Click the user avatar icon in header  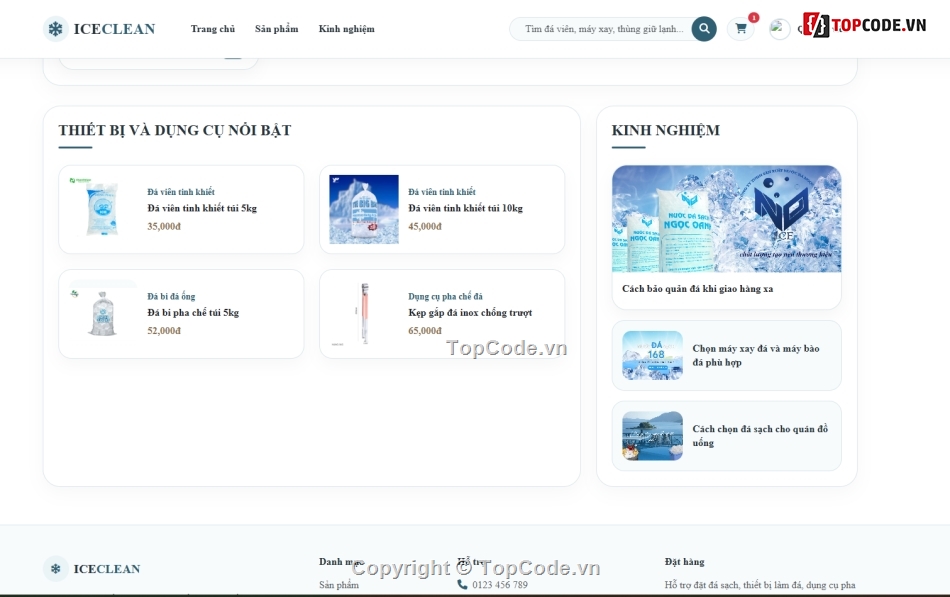coord(780,28)
